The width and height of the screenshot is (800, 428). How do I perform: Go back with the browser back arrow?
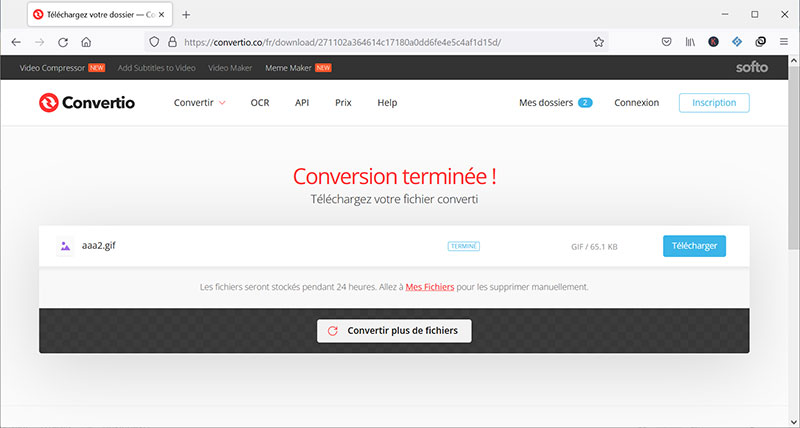pyautogui.click(x=16, y=42)
